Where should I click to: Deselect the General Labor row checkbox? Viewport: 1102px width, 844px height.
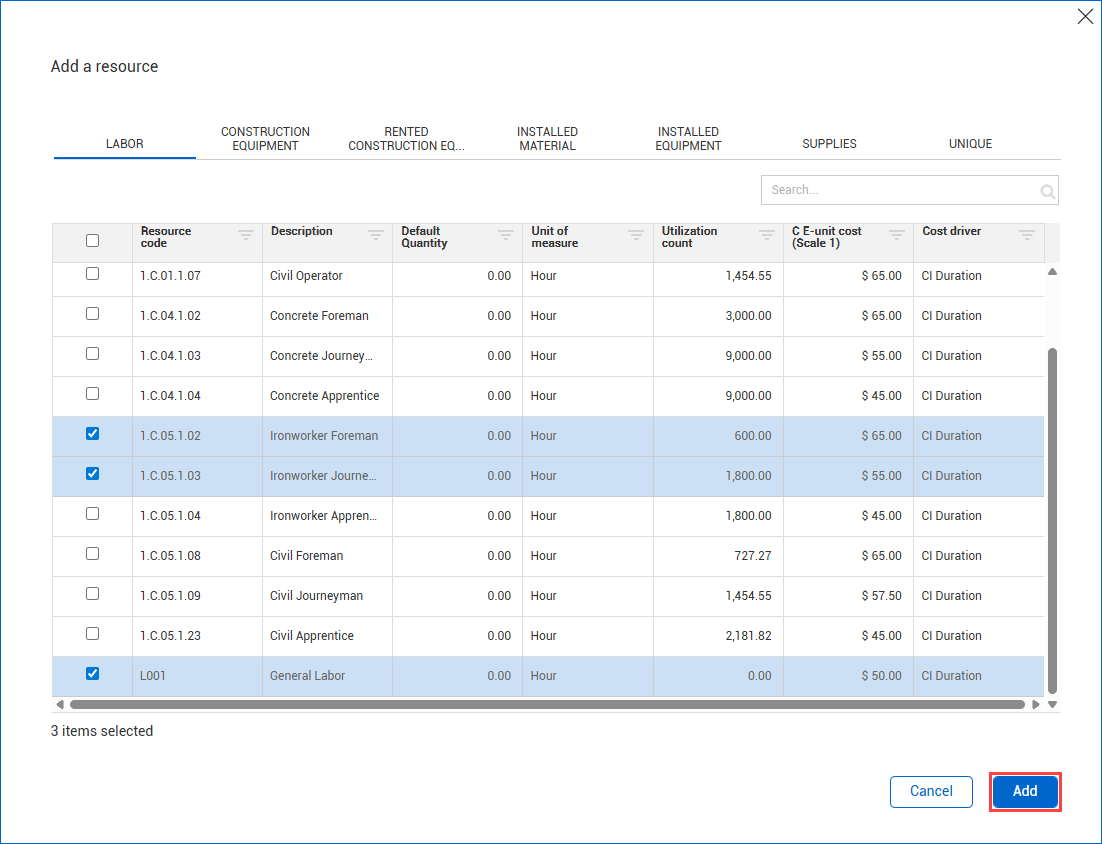(x=93, y=674)
